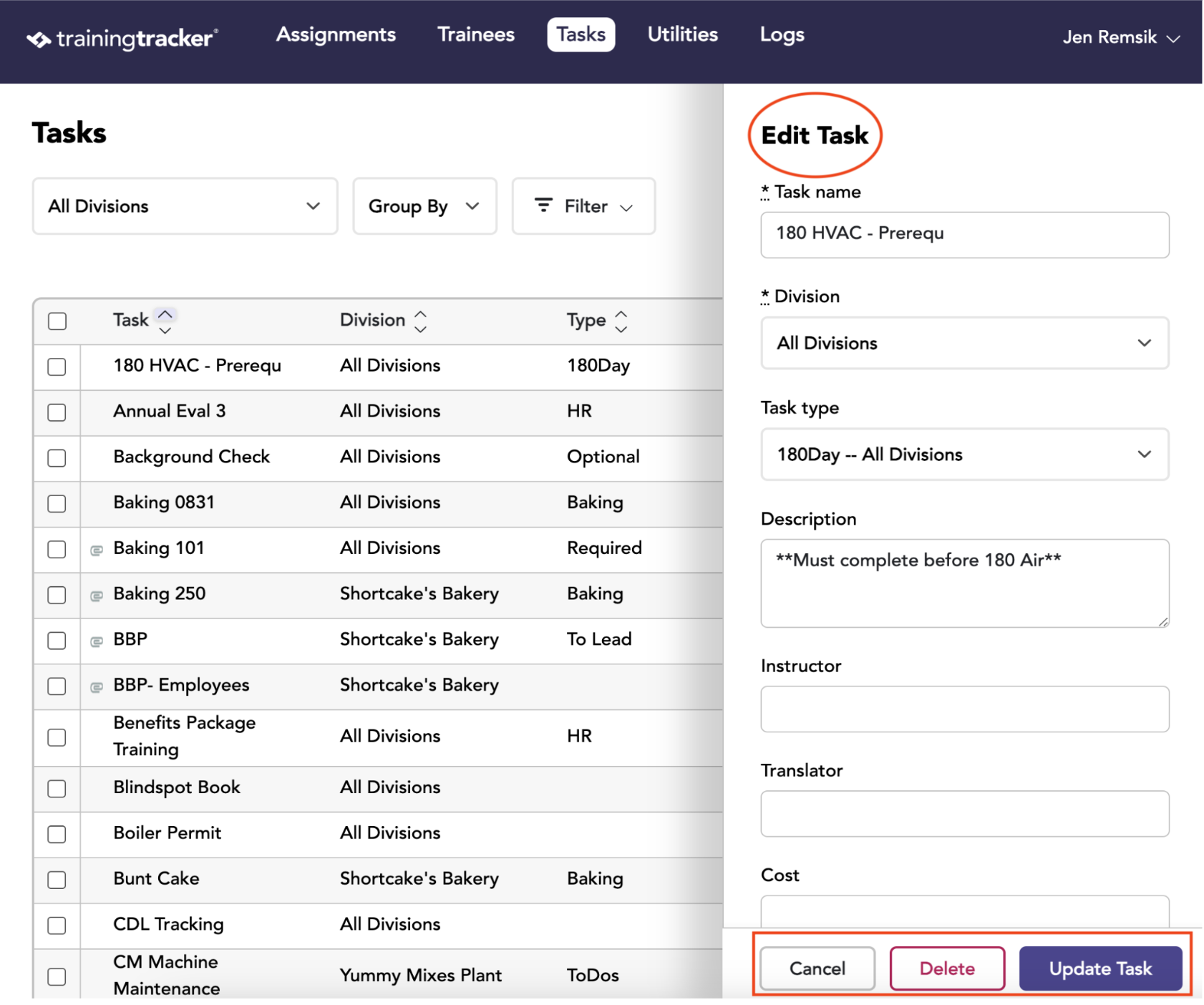Click attachment icon beside Baking 250
Viewport: 1204px width, 1005px height.
(97, 596)
